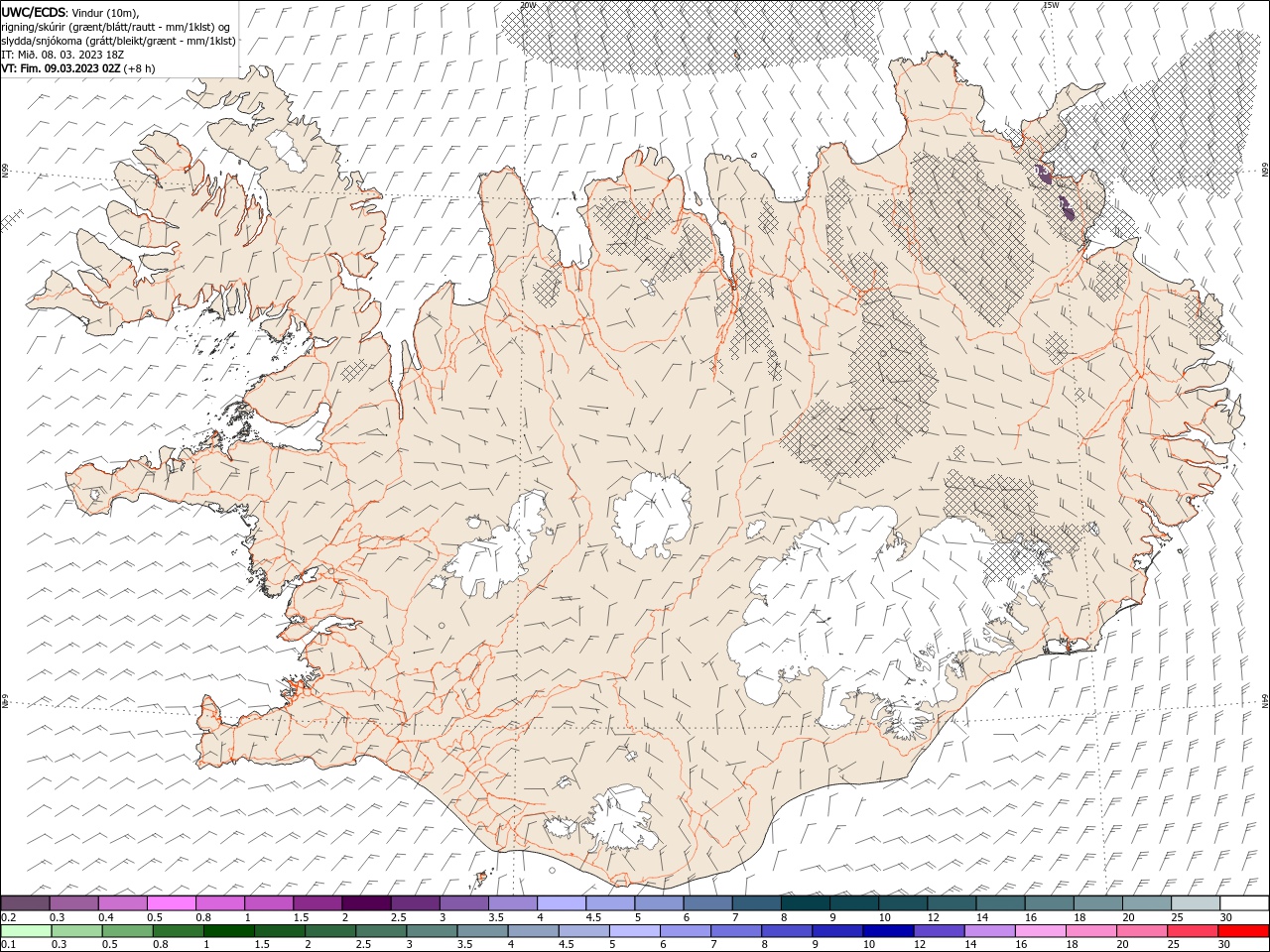The height and width of the screenshot is (952, 1270).
Task: Click the white Mýrdalsjökull glacier near south coast
Action: [x=620, y=818]
